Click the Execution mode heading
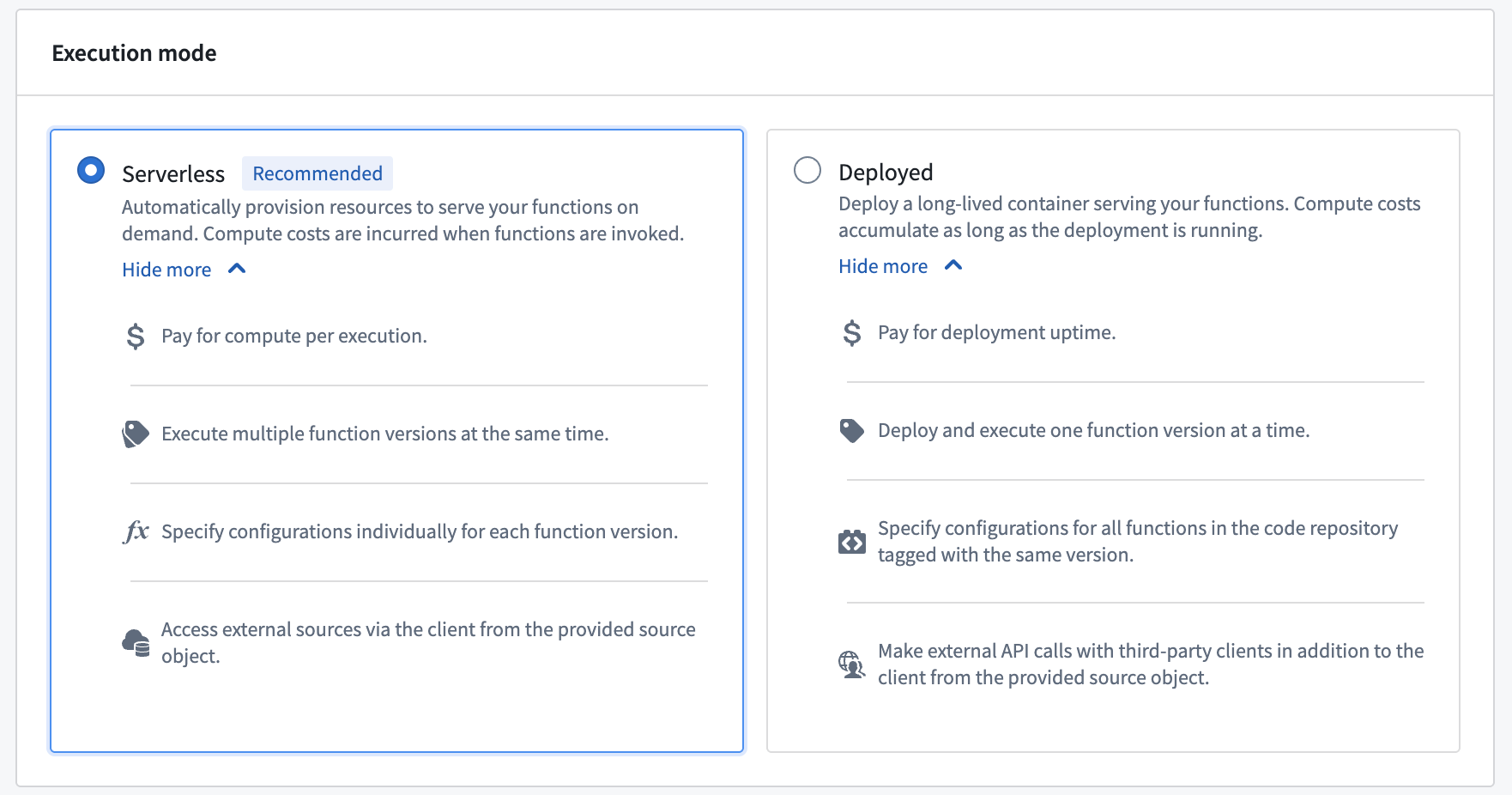This screenshot has height=795, width=1512. click(134, 52)
